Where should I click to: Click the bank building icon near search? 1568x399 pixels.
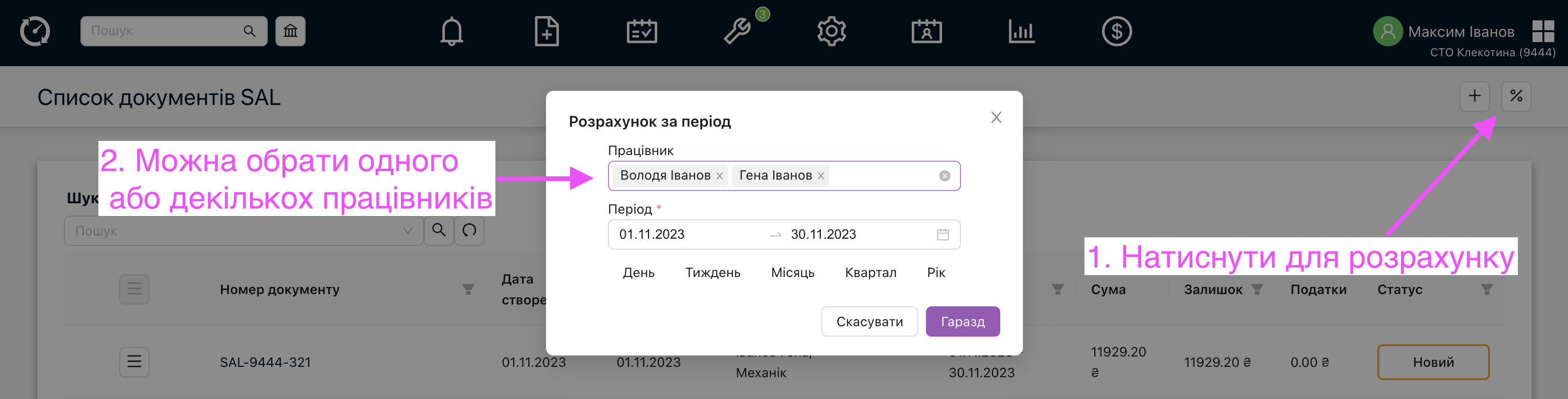(x=291, y=31)
